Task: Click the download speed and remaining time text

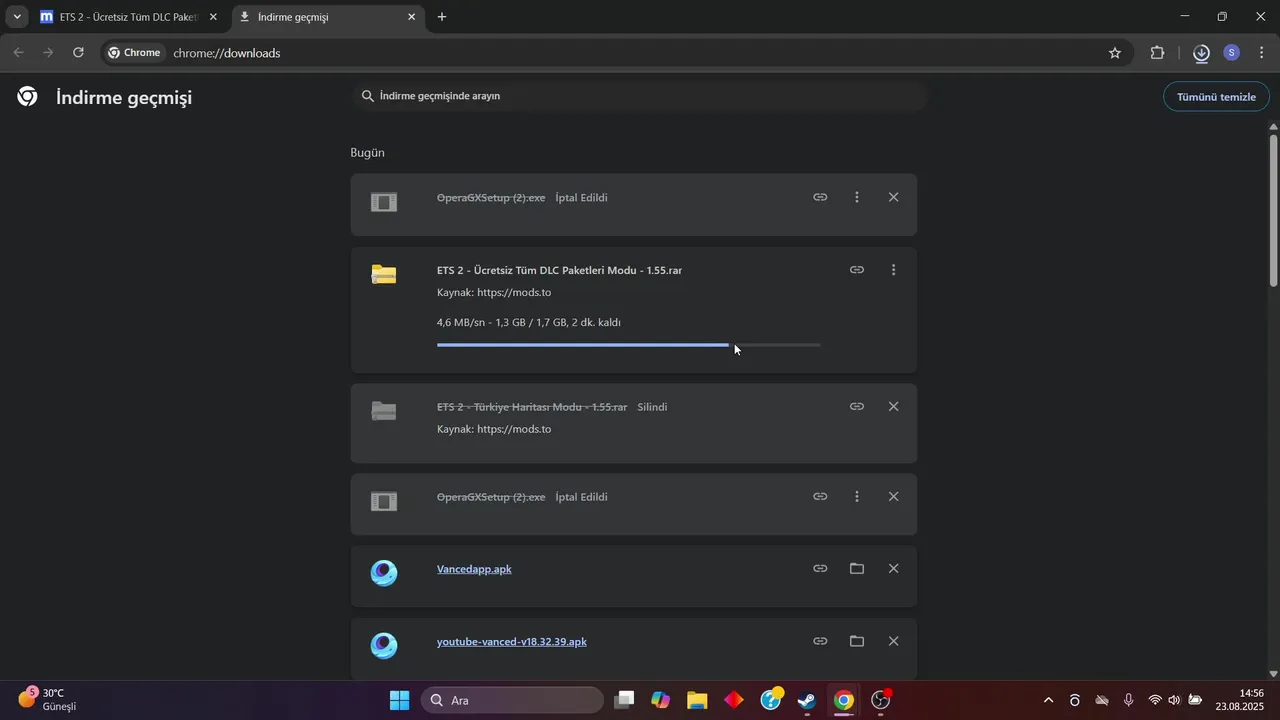Action: click(x=529, y=323)
